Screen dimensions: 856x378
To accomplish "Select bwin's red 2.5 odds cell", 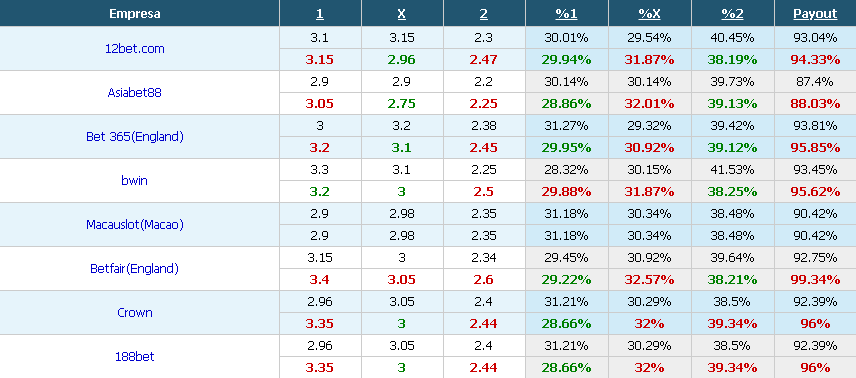I will (484, 192).
